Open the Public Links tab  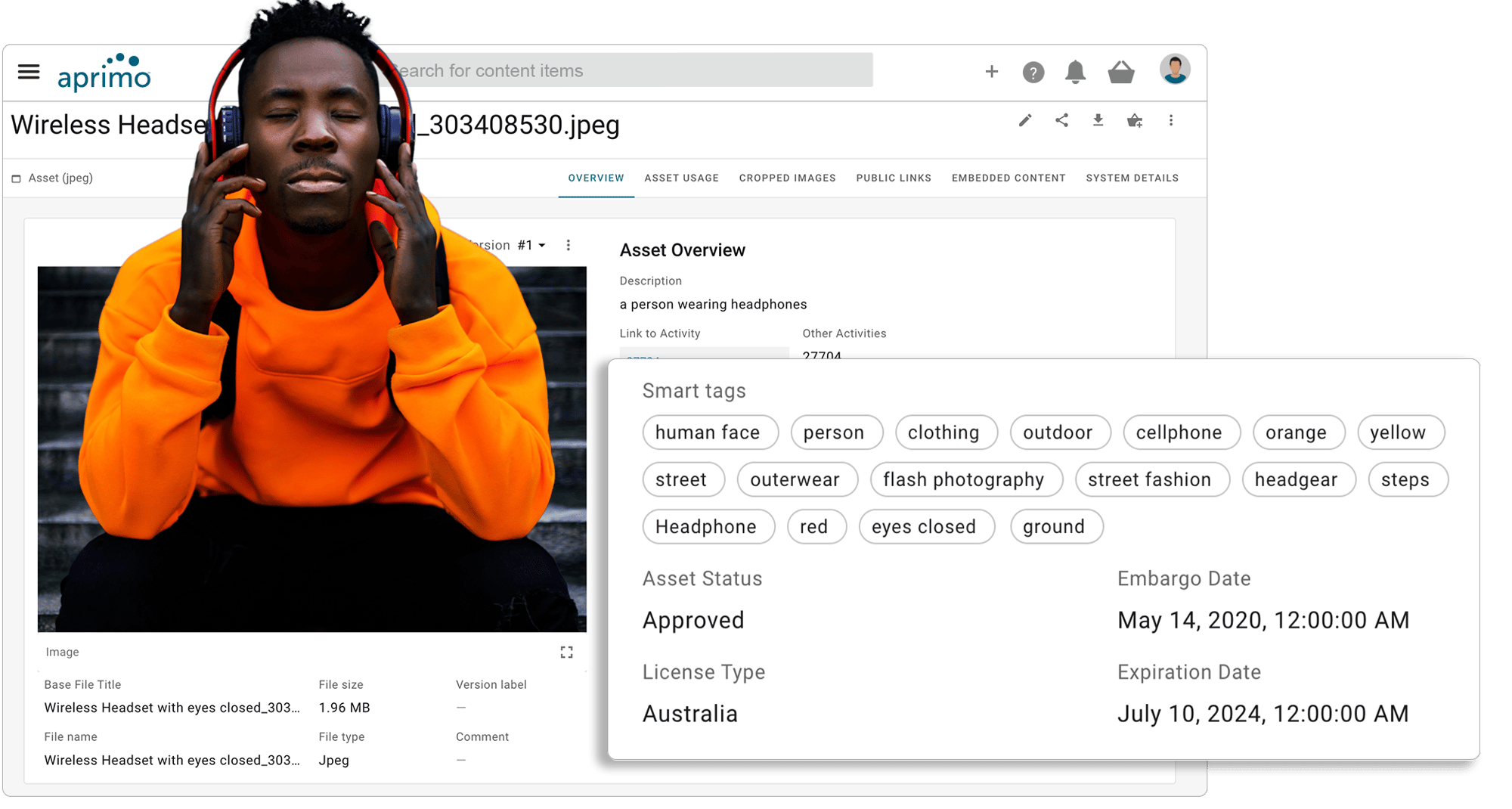(x=894, y=178)
